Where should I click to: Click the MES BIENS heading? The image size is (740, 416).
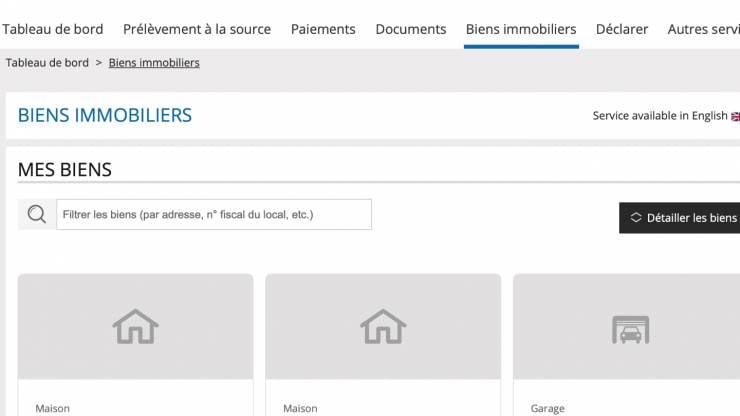coord(65,170)
